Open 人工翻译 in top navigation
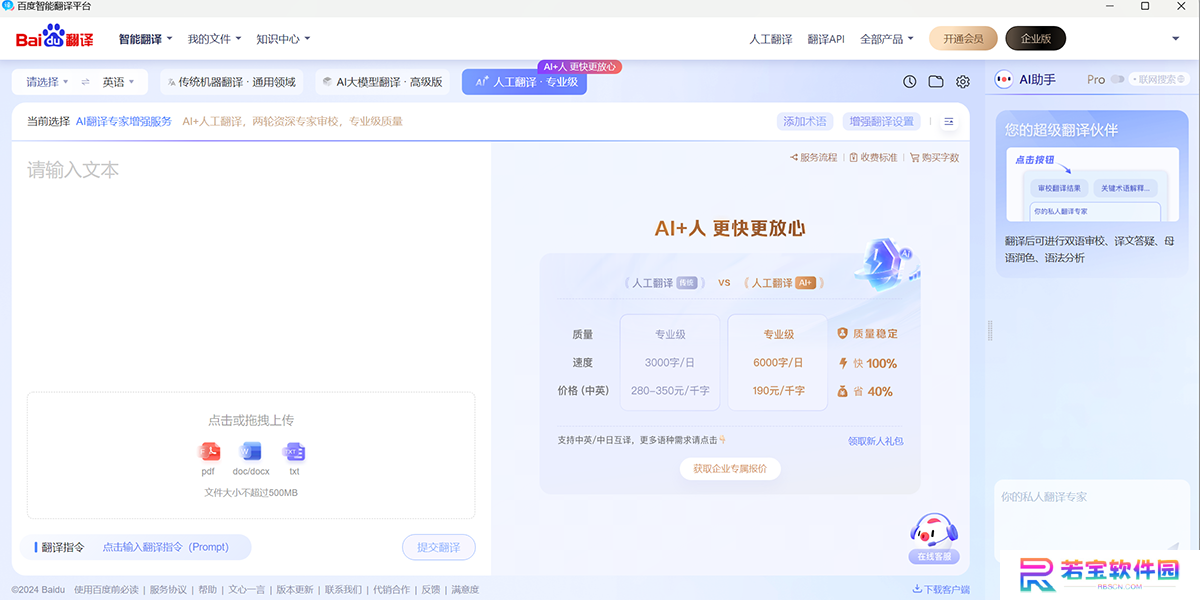Screen dimensions: 1200x600 (x=770, y=39)
